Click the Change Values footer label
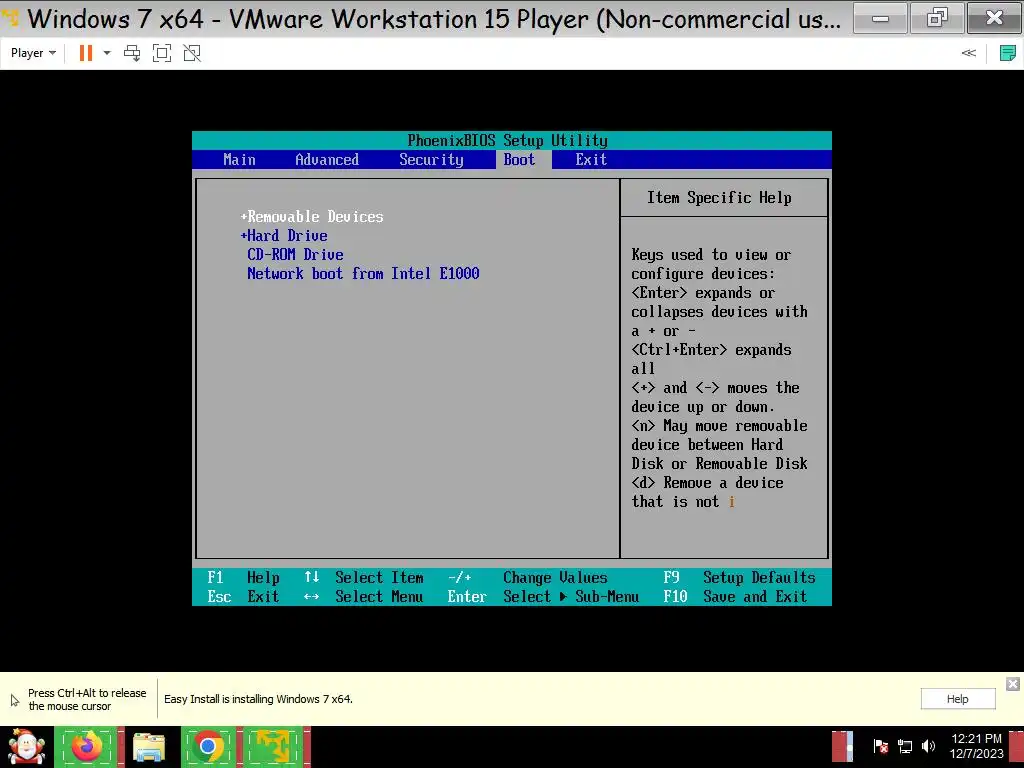The height and width of the screenshot is (768, 1024). (x=555, y=578)
